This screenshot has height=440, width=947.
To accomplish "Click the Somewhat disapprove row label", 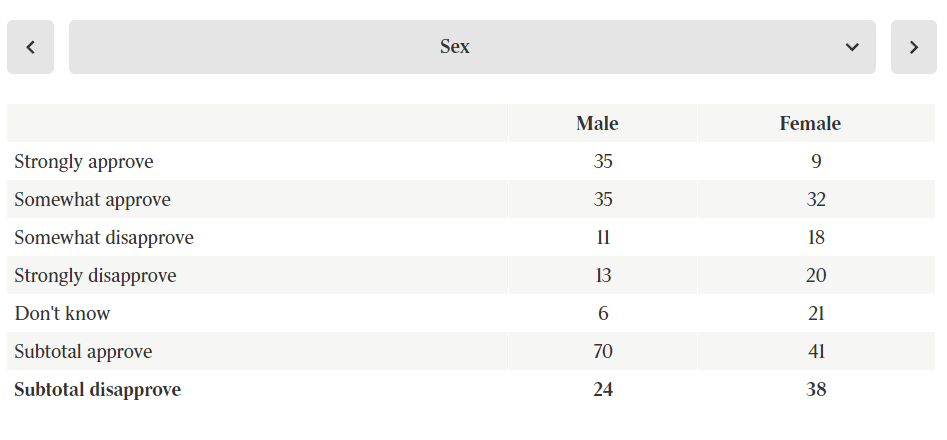I will 104,238.
